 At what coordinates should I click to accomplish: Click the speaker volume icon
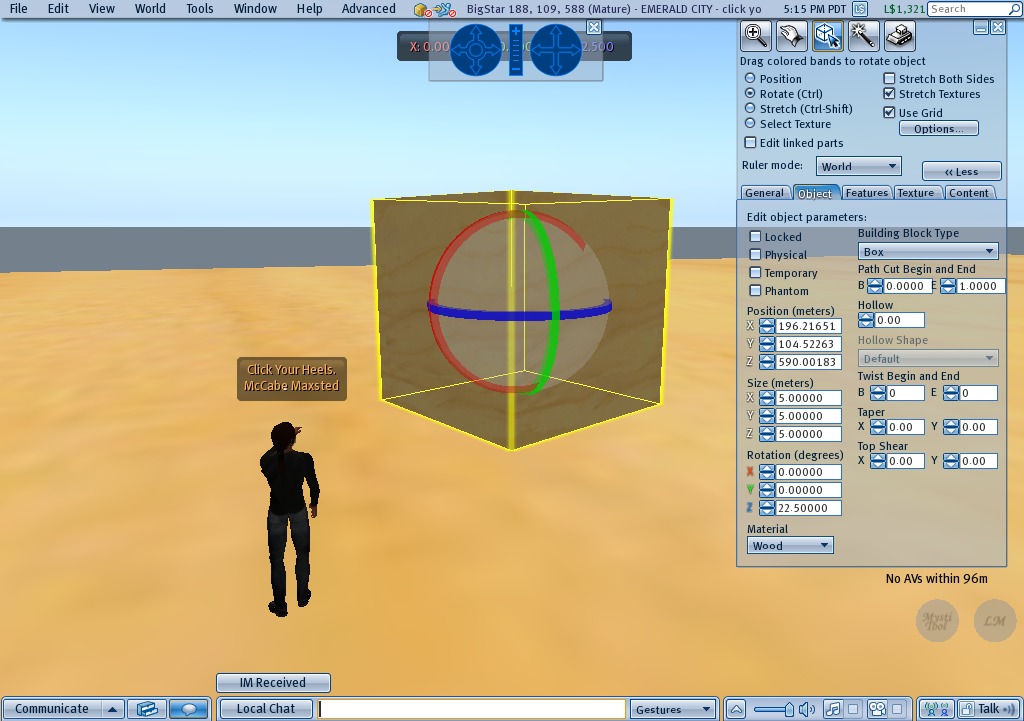click(x=807, y=709)
